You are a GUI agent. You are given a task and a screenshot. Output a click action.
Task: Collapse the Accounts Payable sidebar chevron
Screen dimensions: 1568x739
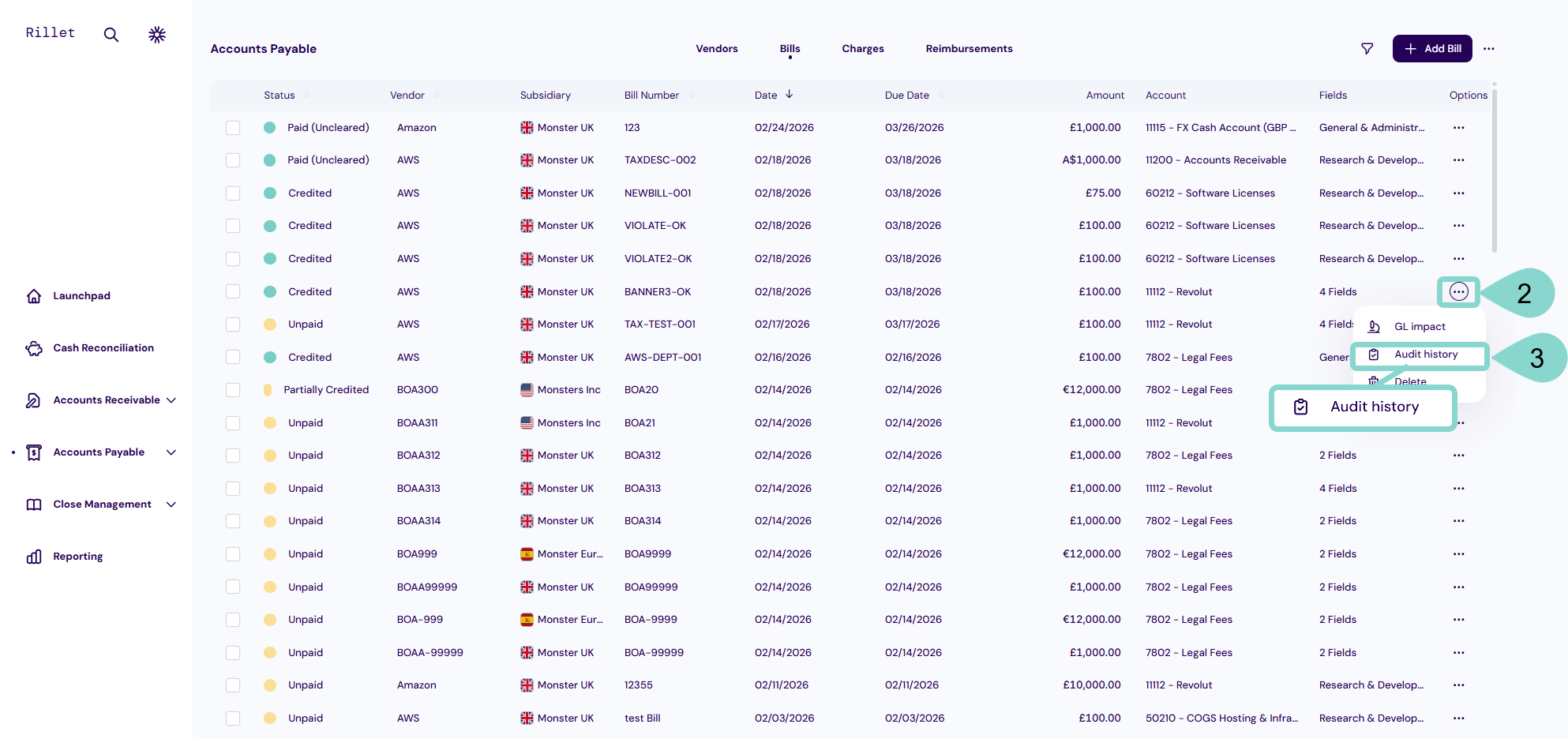(171, 452)
